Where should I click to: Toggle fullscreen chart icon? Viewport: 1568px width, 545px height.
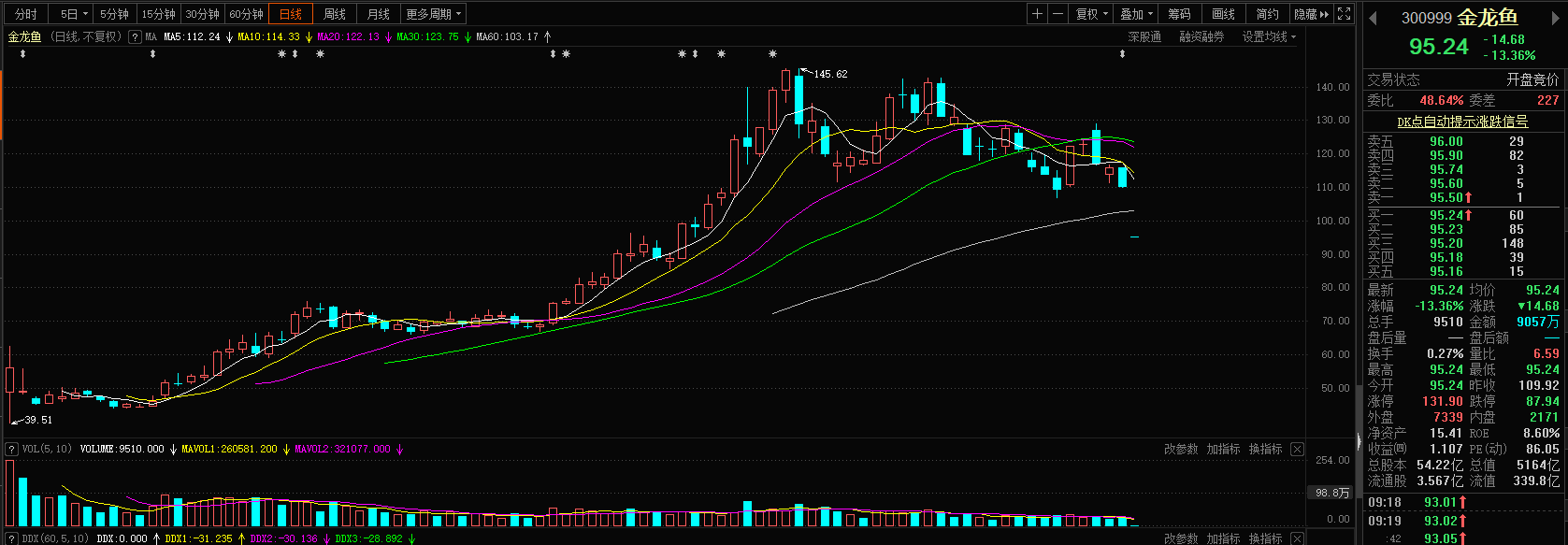point(1344,14)
